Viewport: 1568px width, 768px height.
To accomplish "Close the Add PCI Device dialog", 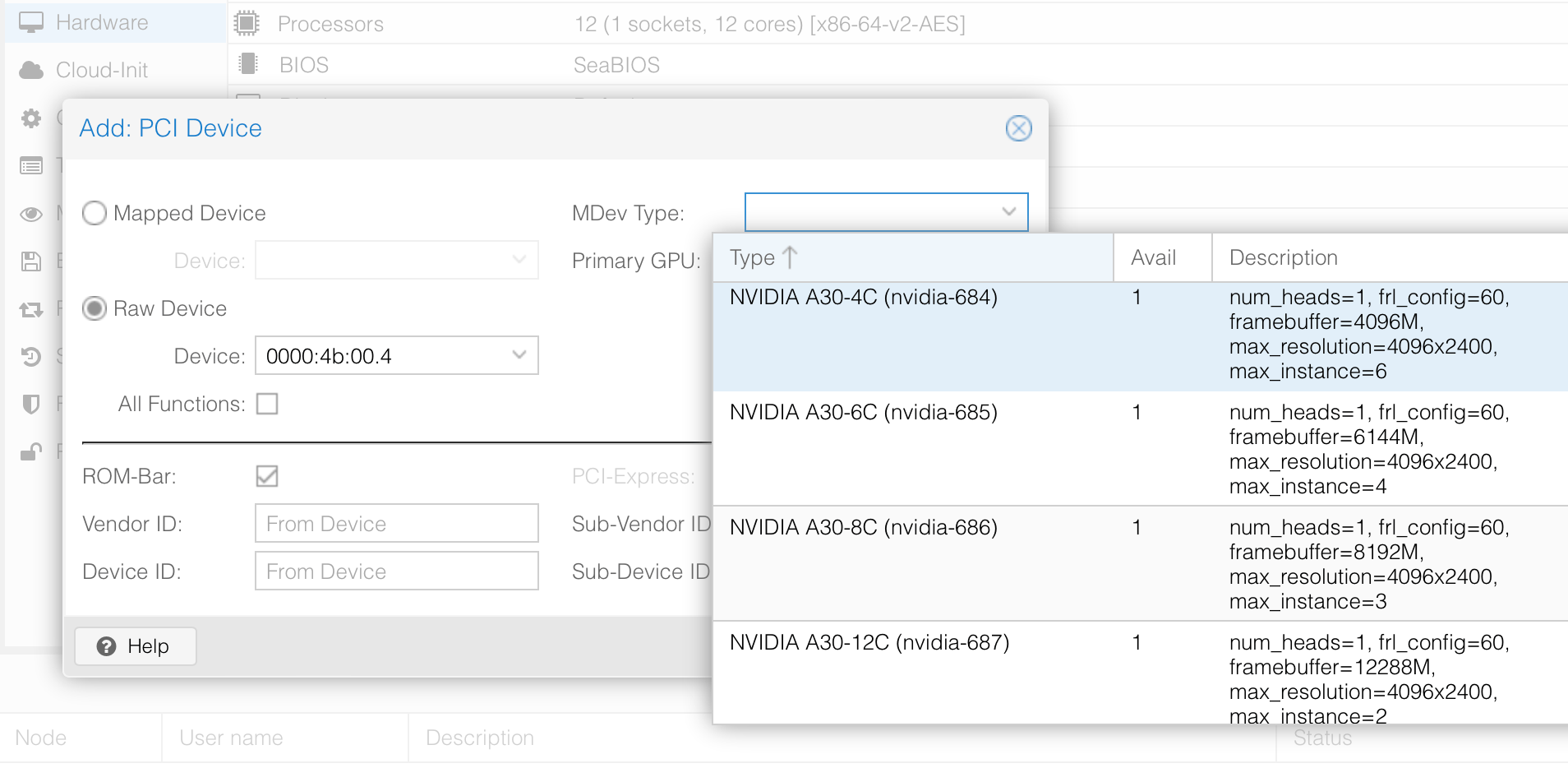I will pyautogui.click(x=1019, y=128).
